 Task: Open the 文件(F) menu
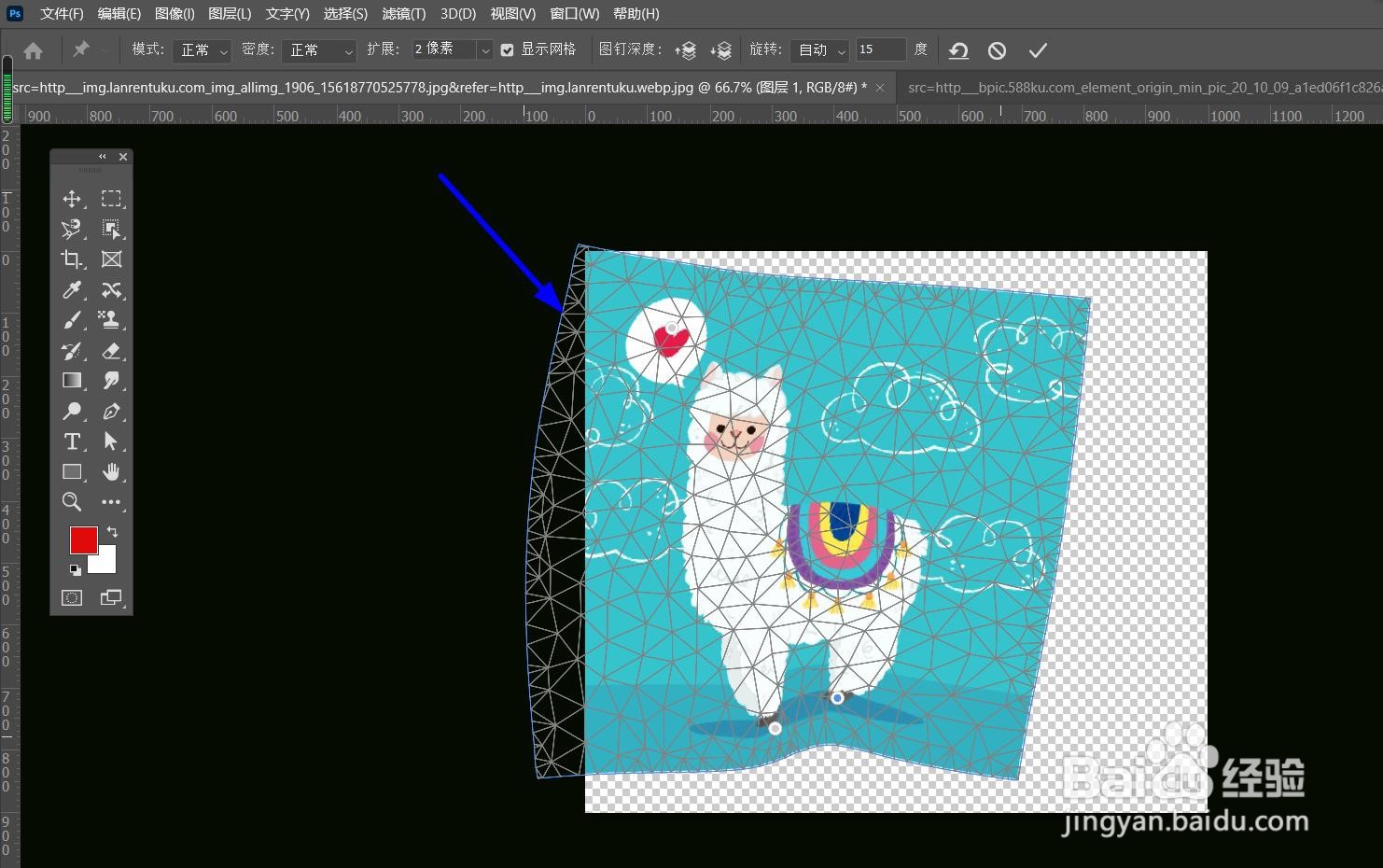coord(62,13)
